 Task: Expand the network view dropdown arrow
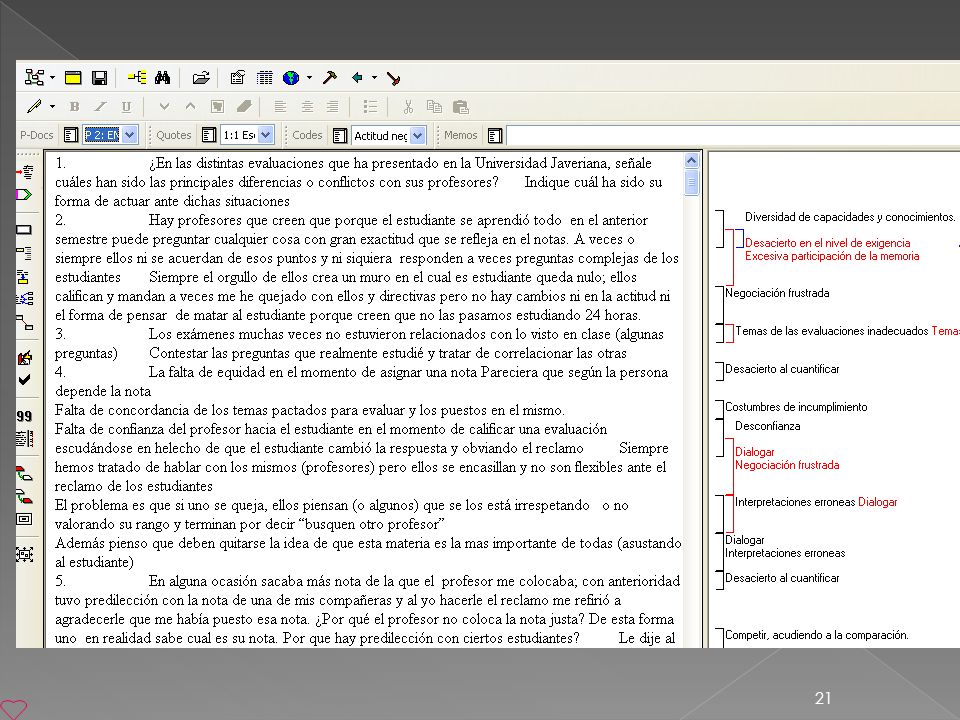click(52, 78)
